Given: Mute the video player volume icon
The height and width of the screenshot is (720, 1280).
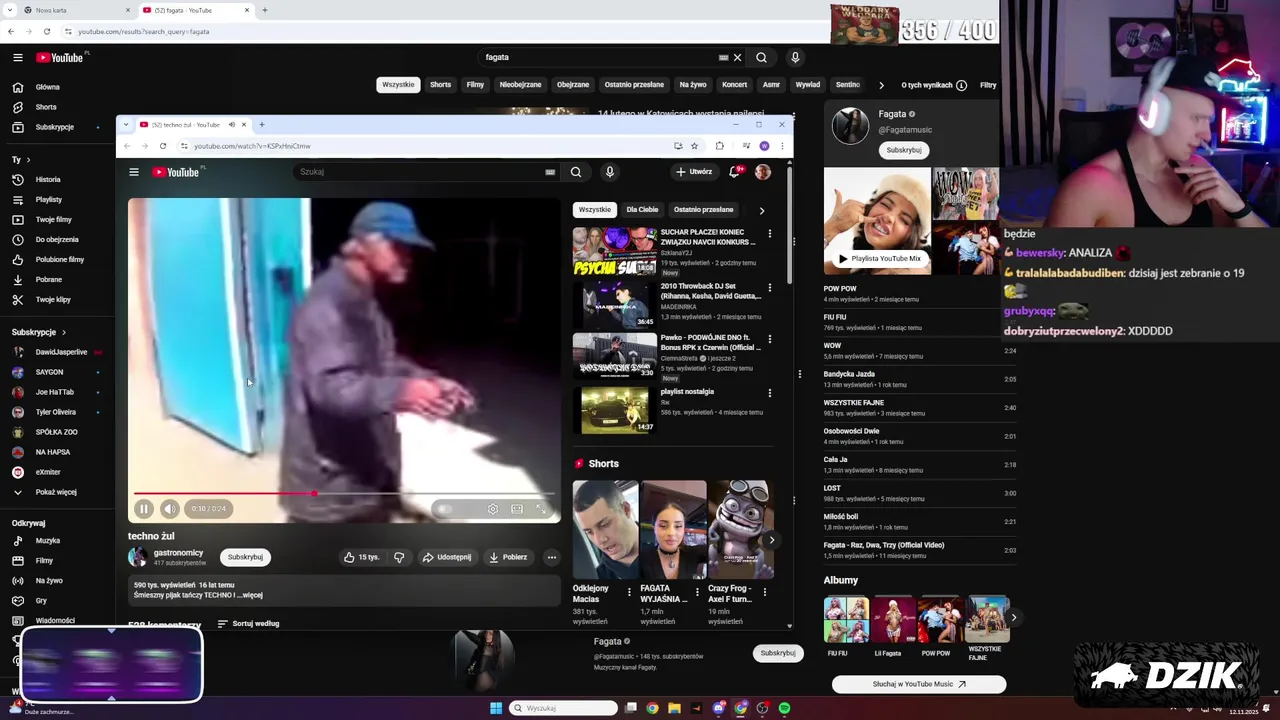Looking at the screenshot, I should 170,509.
